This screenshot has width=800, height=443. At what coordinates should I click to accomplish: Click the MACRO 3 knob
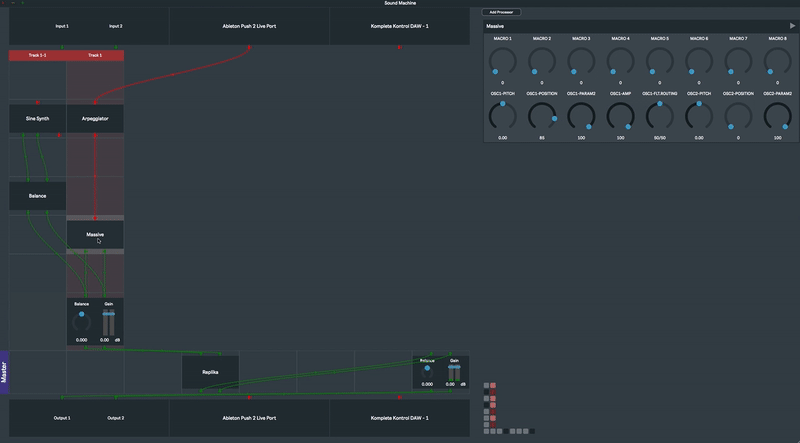tap(581, 61)
